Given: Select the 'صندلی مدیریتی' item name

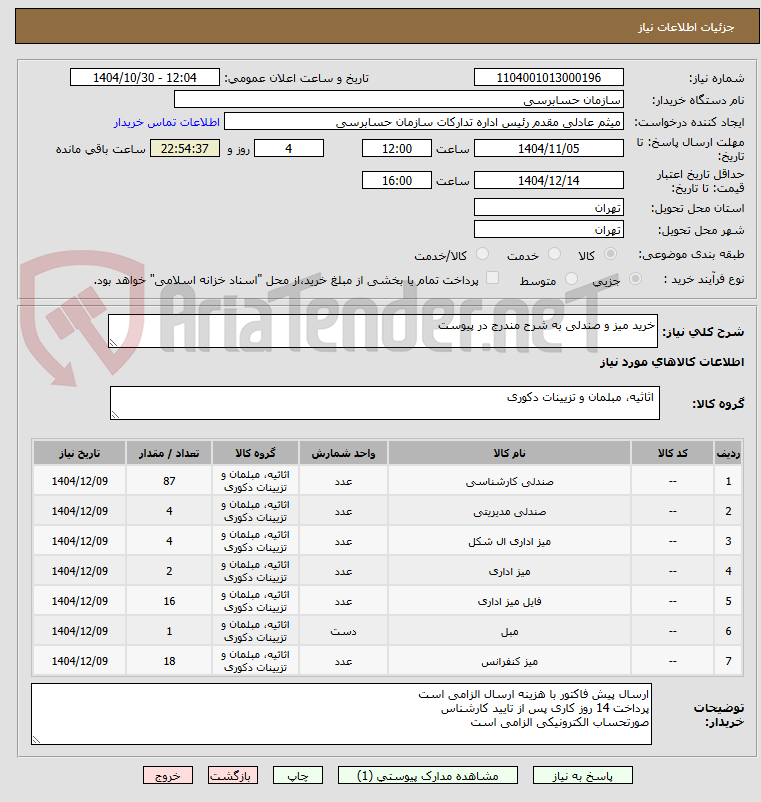Looking at the screenshot, I should click(509, 511).
